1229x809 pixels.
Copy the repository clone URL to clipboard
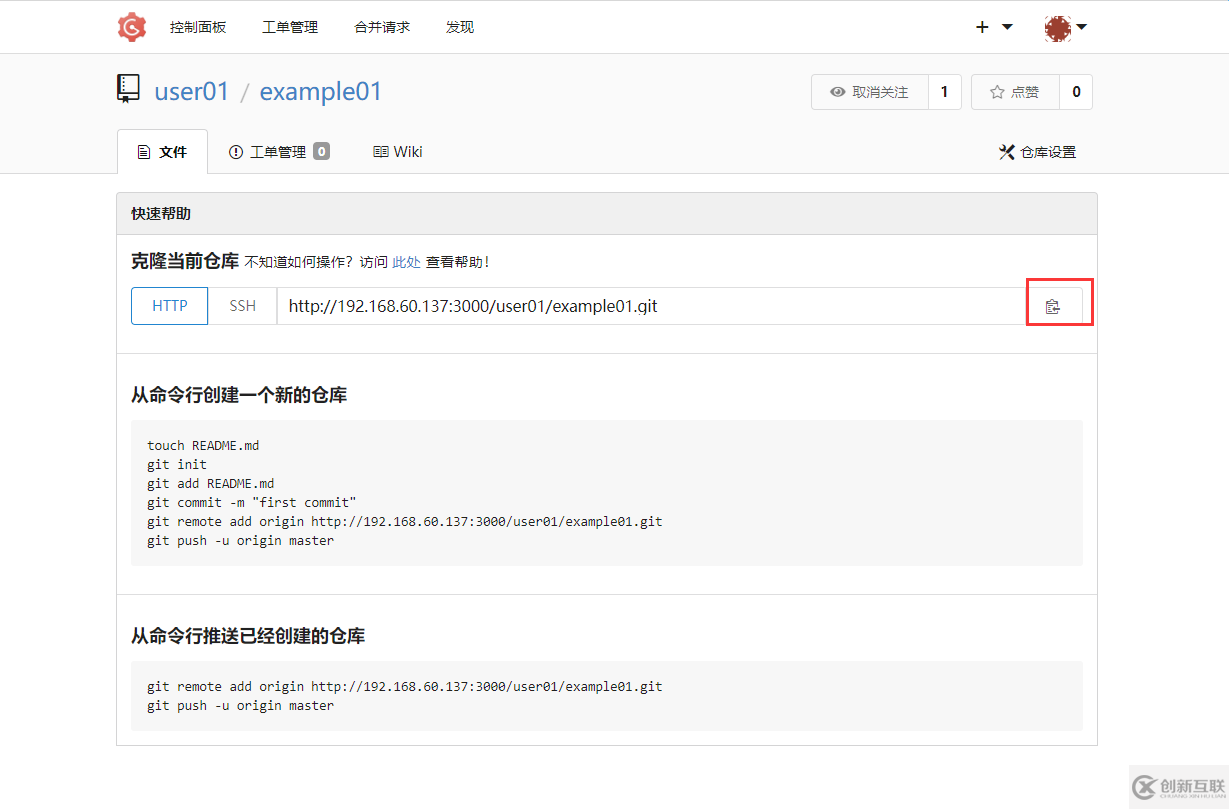(1052, 306)
